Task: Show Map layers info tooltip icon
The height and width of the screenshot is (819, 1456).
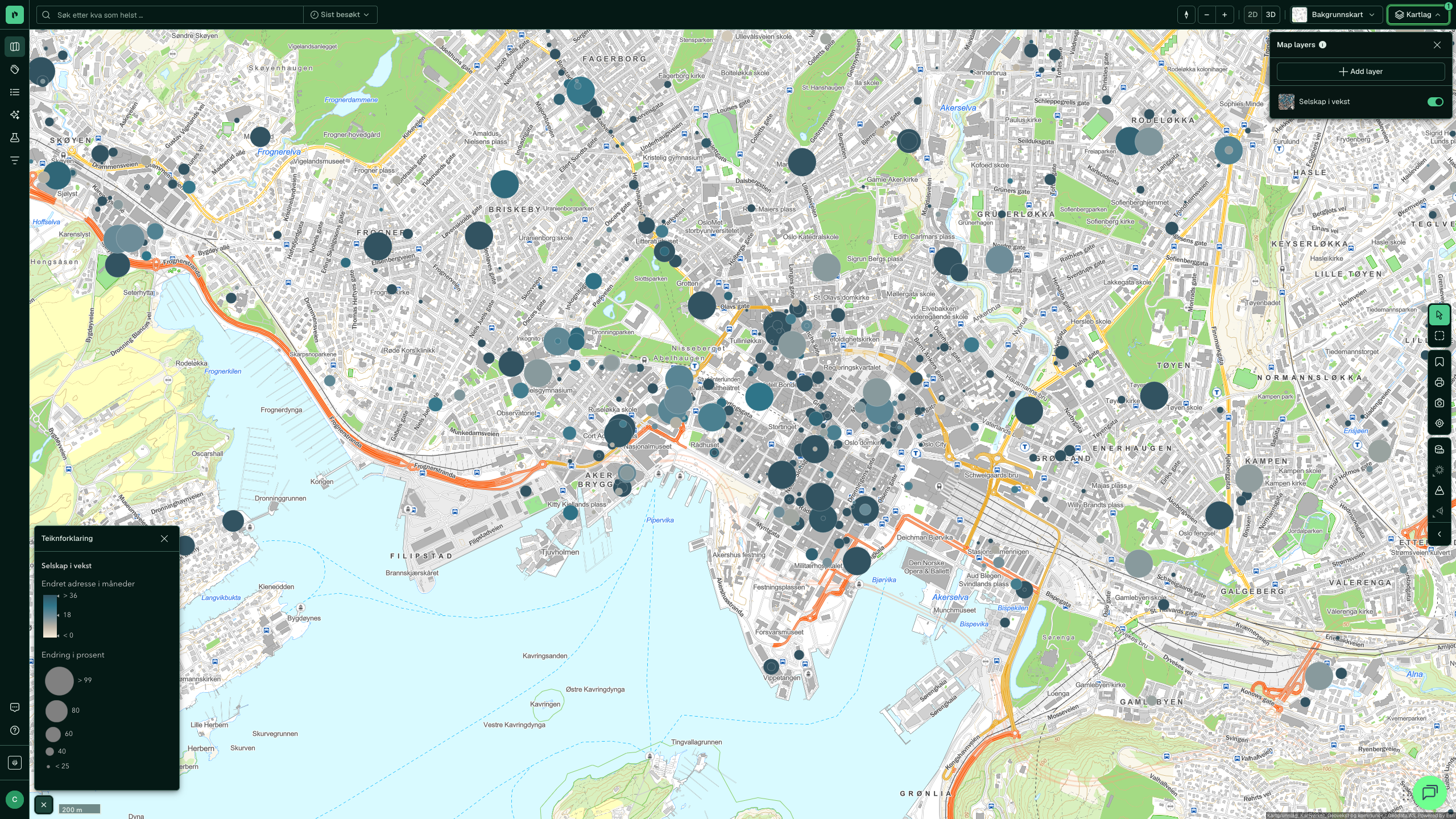Action: (x=1322, y=45)
